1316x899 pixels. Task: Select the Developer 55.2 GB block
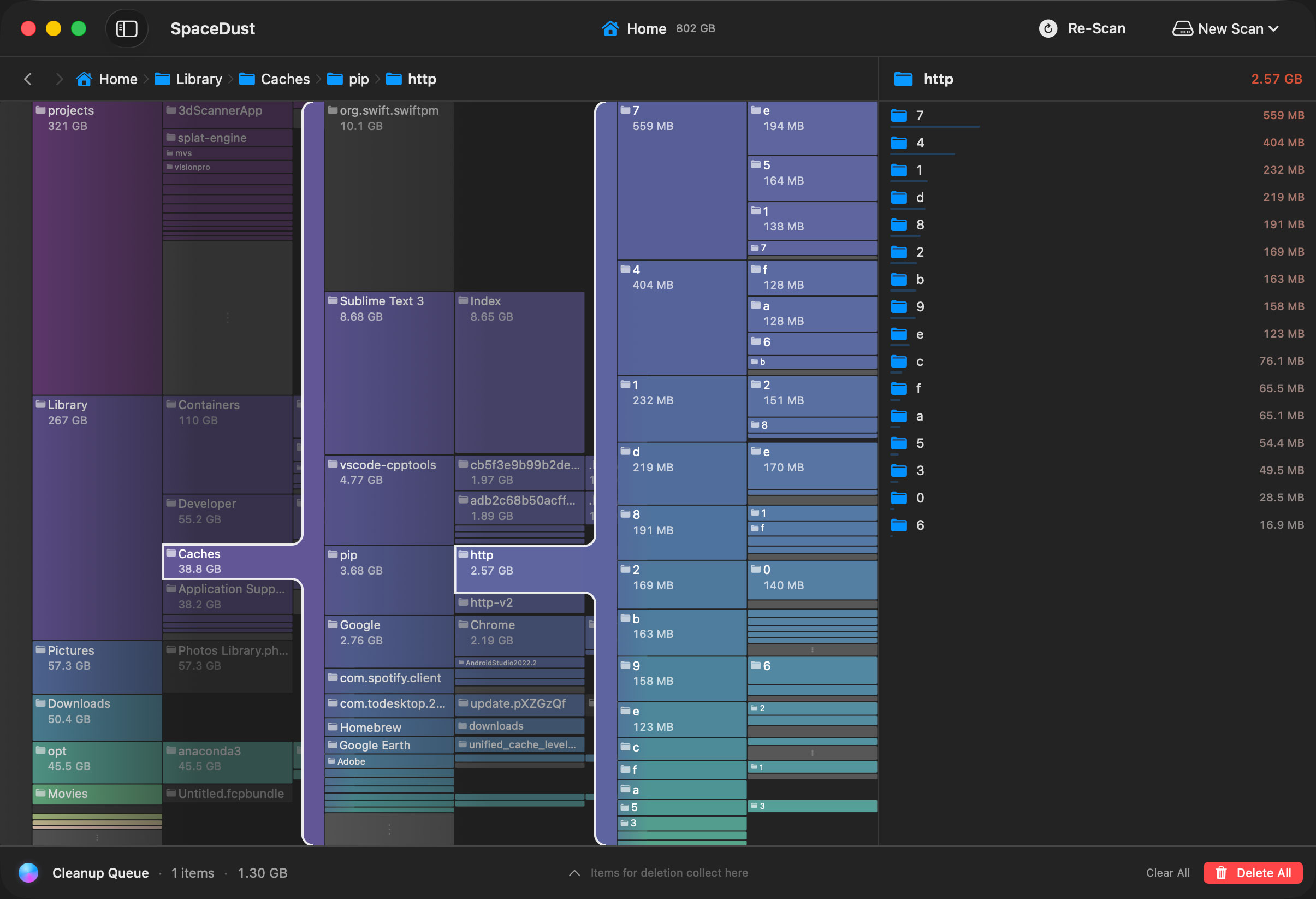pyautogui.click(x=228, y=518)
